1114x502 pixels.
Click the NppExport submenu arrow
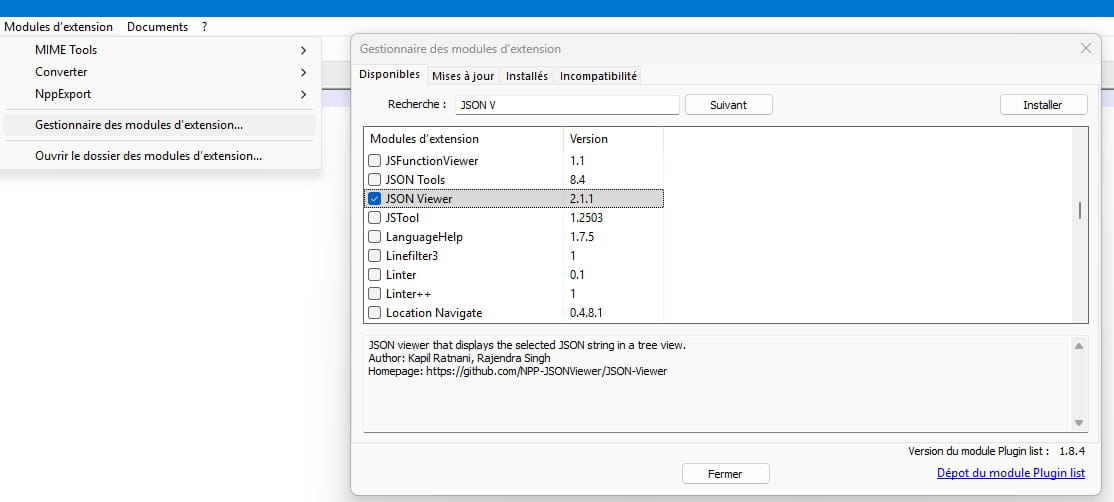(x=303, y=94)
